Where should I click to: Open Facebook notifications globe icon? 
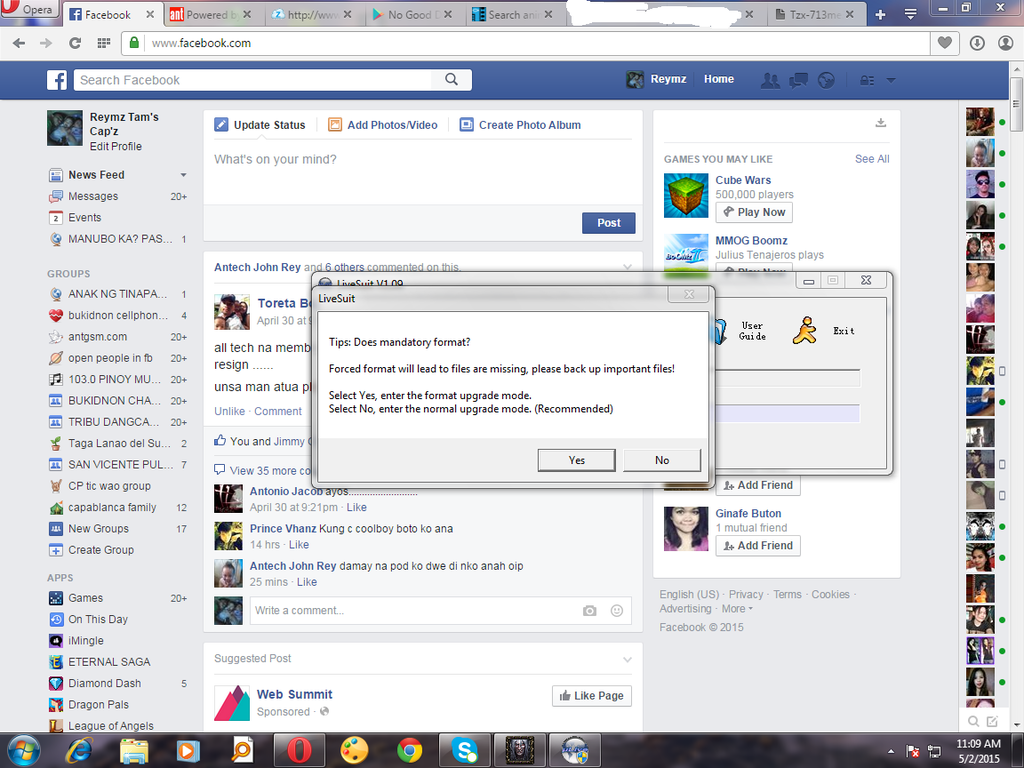click(x=826, y=80)
